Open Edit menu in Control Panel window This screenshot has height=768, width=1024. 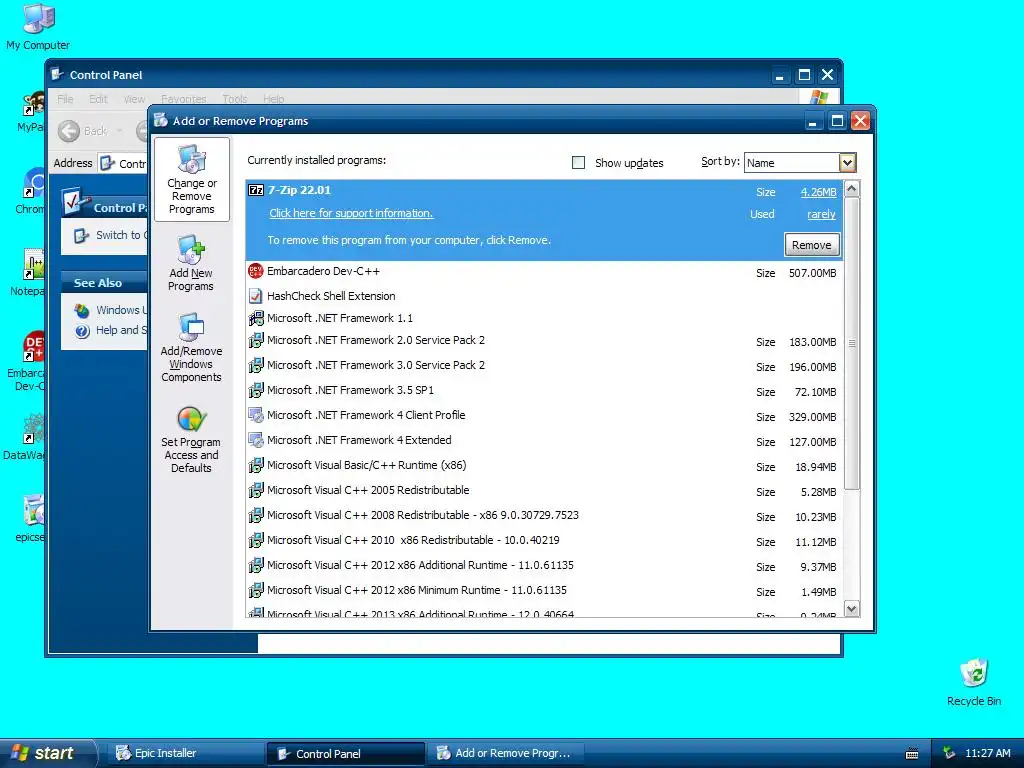point(98,99)
